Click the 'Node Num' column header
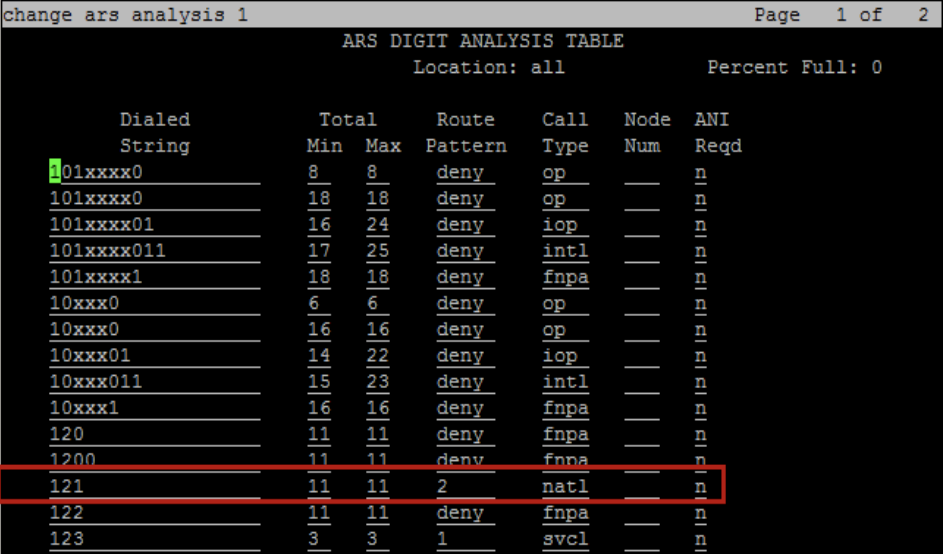Viewport: 944px width, 556px height. point(647,133)
